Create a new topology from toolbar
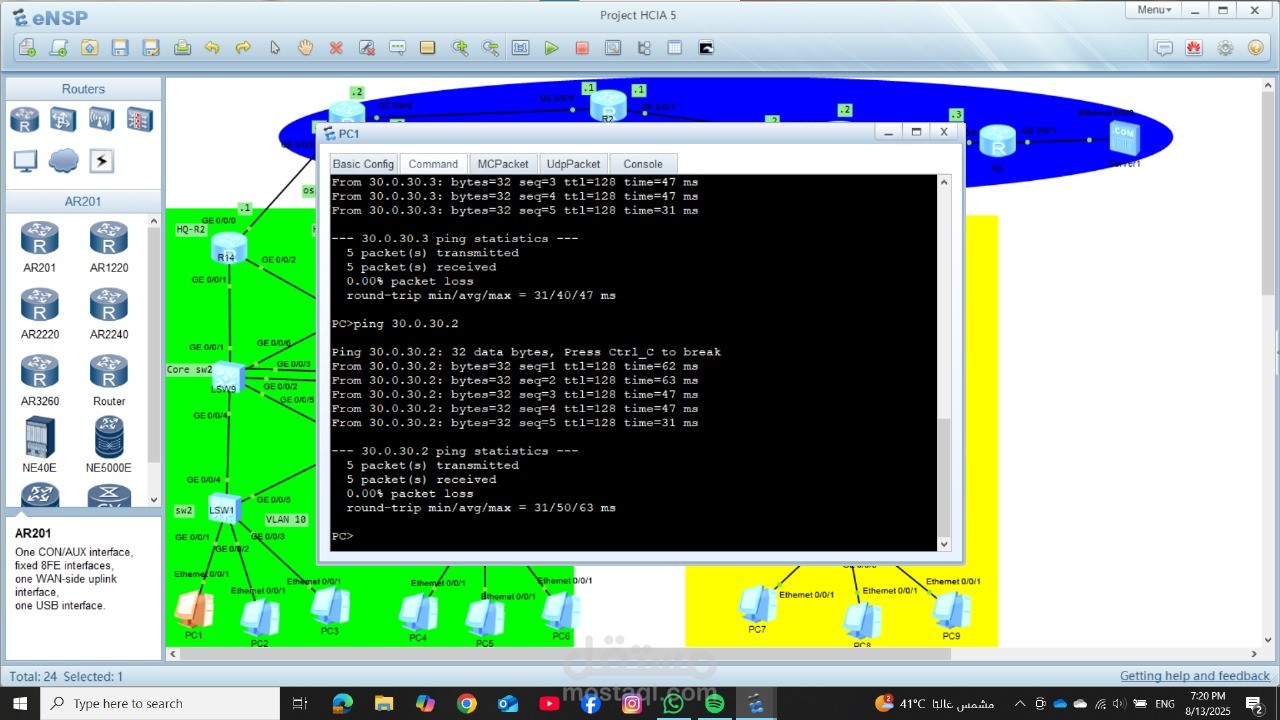 coord(27,47)
